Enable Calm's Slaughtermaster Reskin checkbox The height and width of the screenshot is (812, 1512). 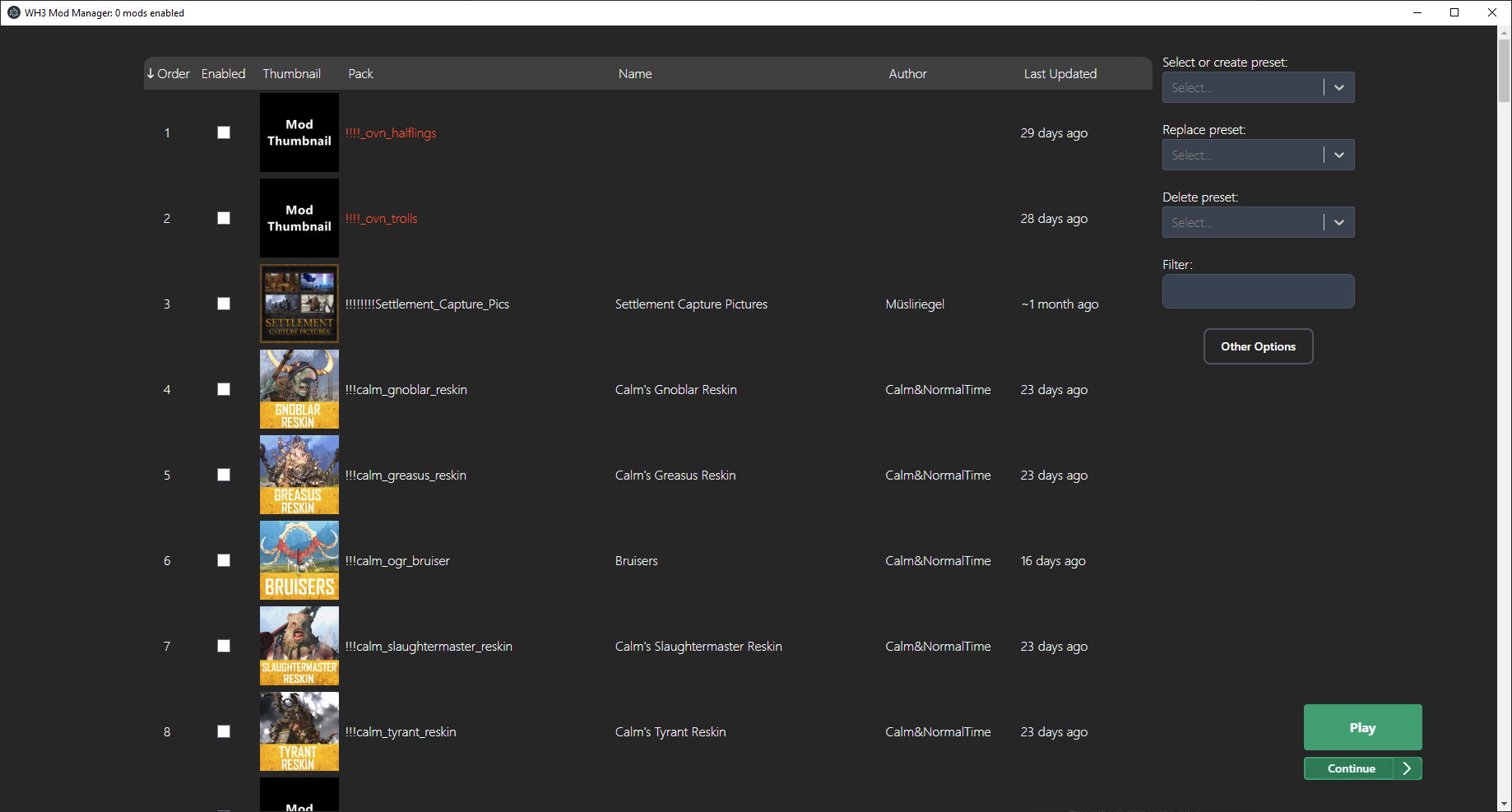[224, 646]
